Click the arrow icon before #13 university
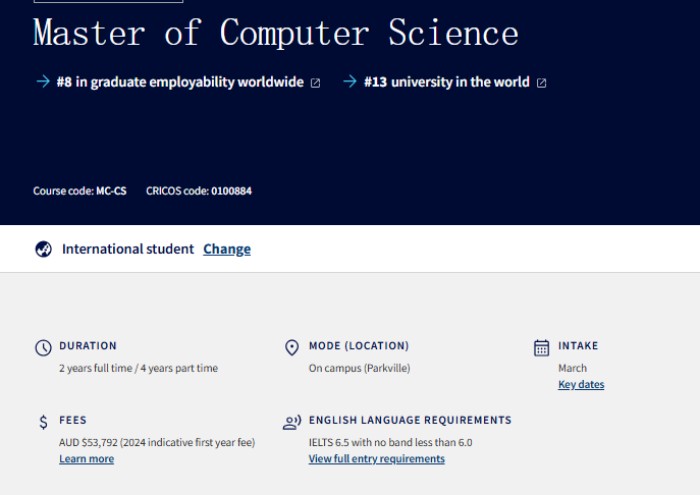 coord(349,82)
